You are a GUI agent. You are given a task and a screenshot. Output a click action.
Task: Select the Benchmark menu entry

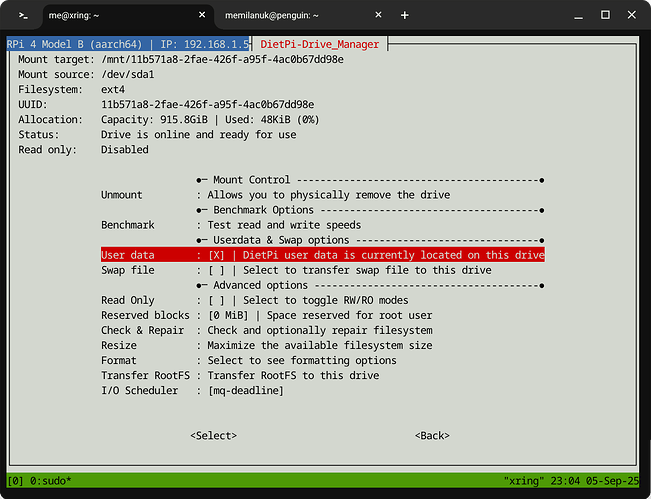coord(231,225)
